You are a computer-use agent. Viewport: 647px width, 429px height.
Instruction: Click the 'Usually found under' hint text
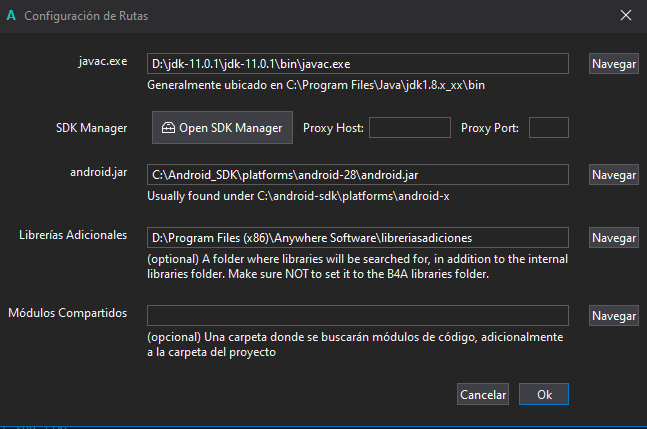click(298, 196)
